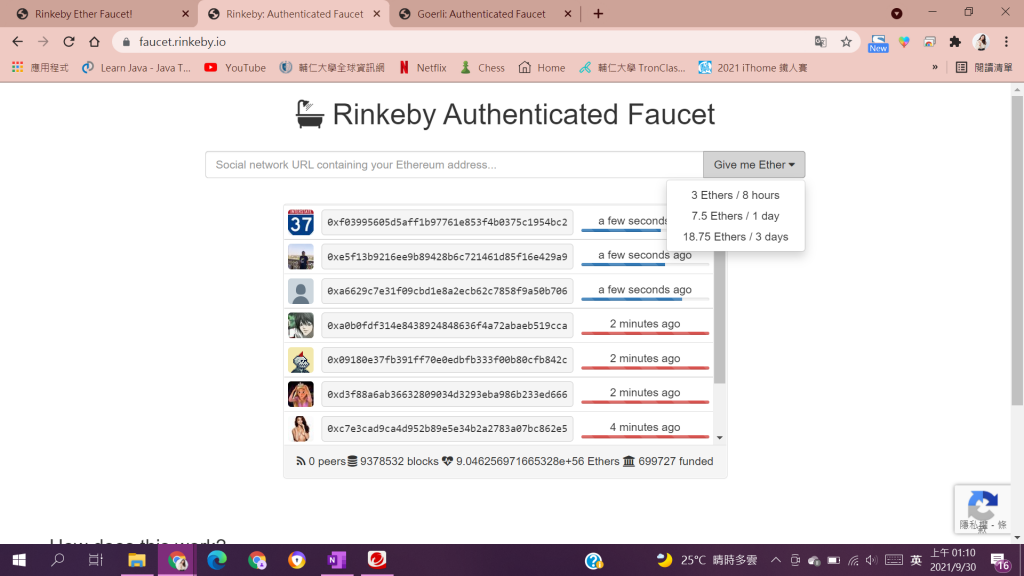
Task: Close the Goerli: Authenticated Faucet tab
Action: 568,14
